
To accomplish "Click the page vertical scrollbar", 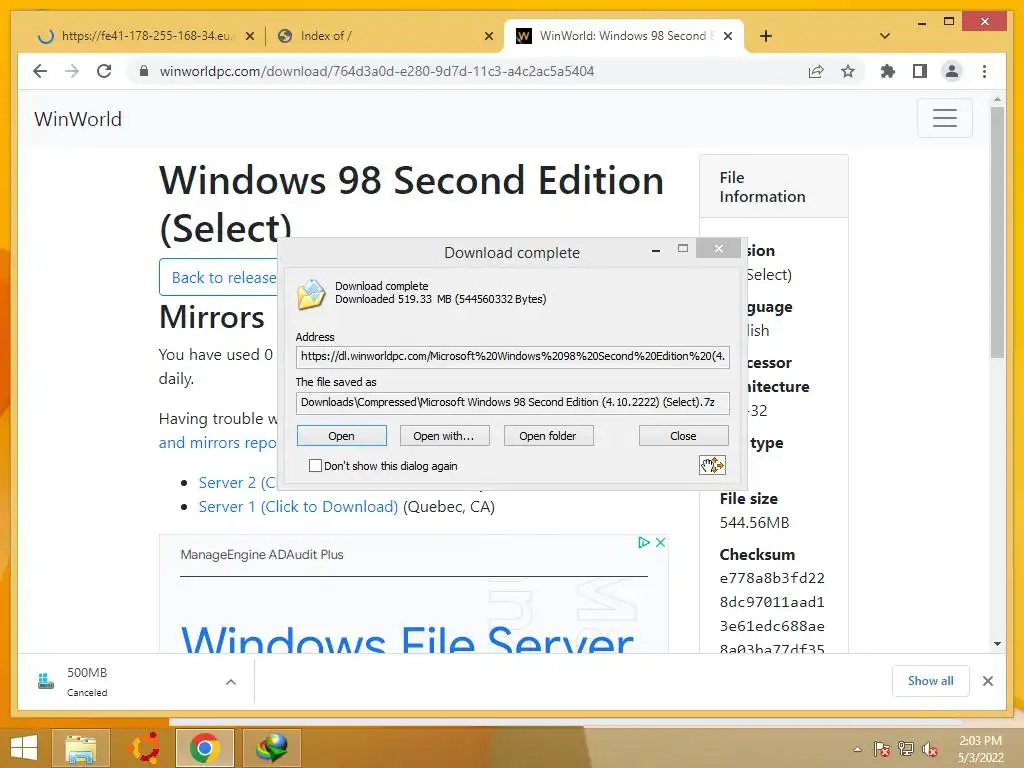I will click(997, 232).
